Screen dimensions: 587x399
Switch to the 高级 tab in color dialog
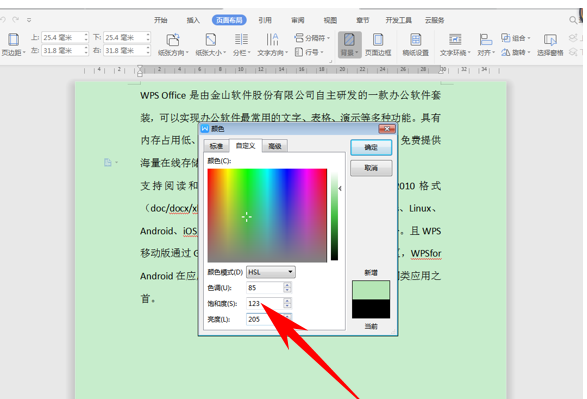click(x=275, y=146)
